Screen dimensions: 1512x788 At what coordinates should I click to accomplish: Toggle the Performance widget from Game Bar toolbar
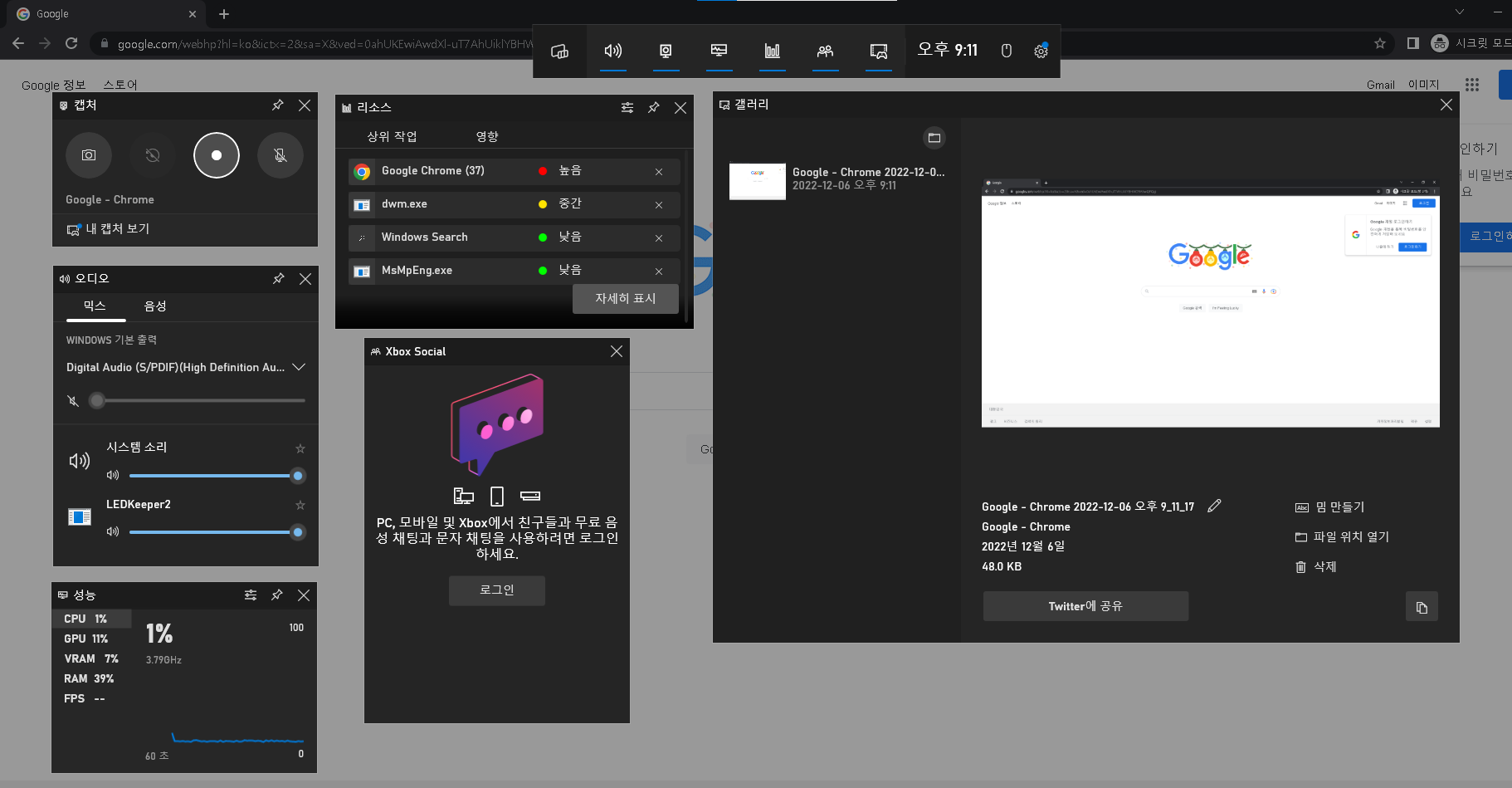[x=719, y=51]
